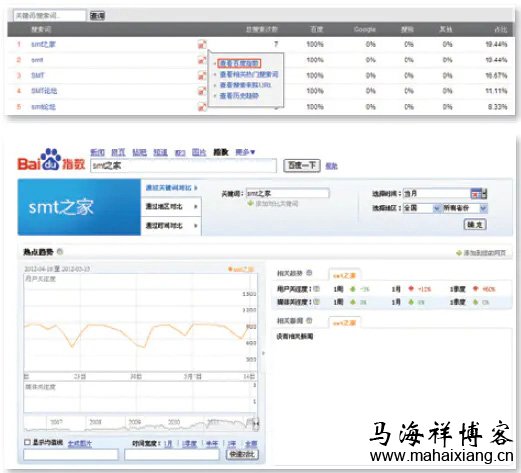Open the SMT论坛 keyword link in table
Image resolution: width=521 pixels, height=473 pixels.
(44, 91)
